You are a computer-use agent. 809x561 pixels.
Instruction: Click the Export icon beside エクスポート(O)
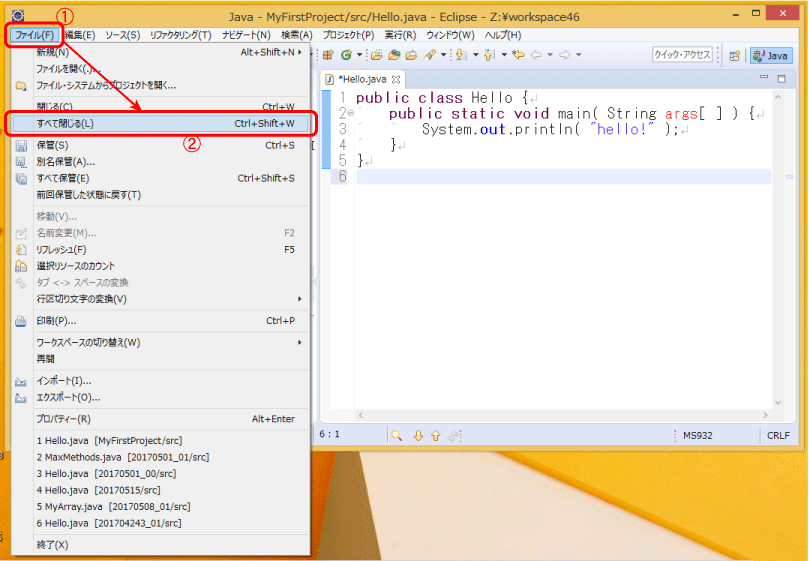pyautogui.click(x=21, y=398)
